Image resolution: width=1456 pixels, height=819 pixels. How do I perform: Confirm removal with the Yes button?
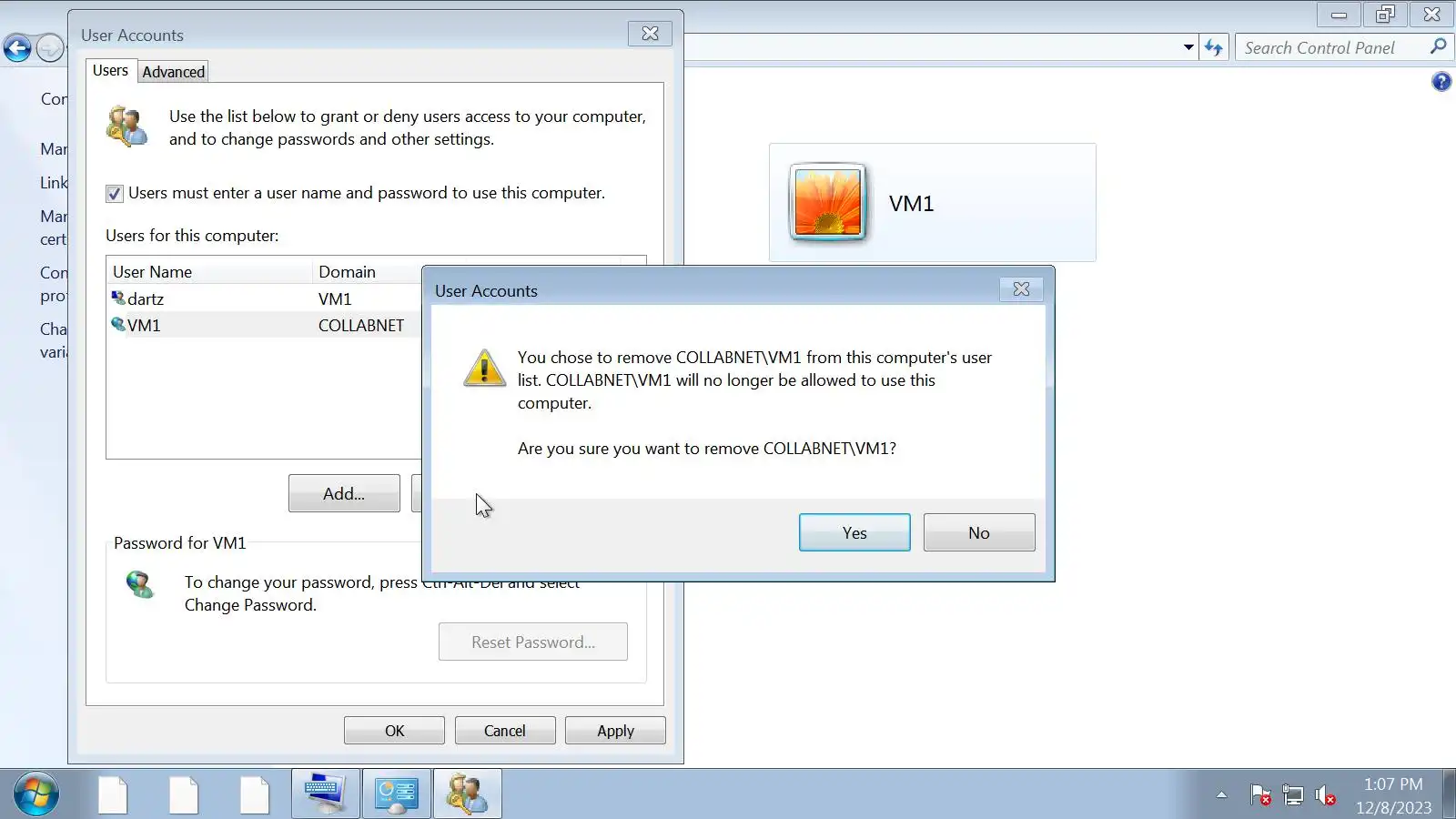pos(854,532)
